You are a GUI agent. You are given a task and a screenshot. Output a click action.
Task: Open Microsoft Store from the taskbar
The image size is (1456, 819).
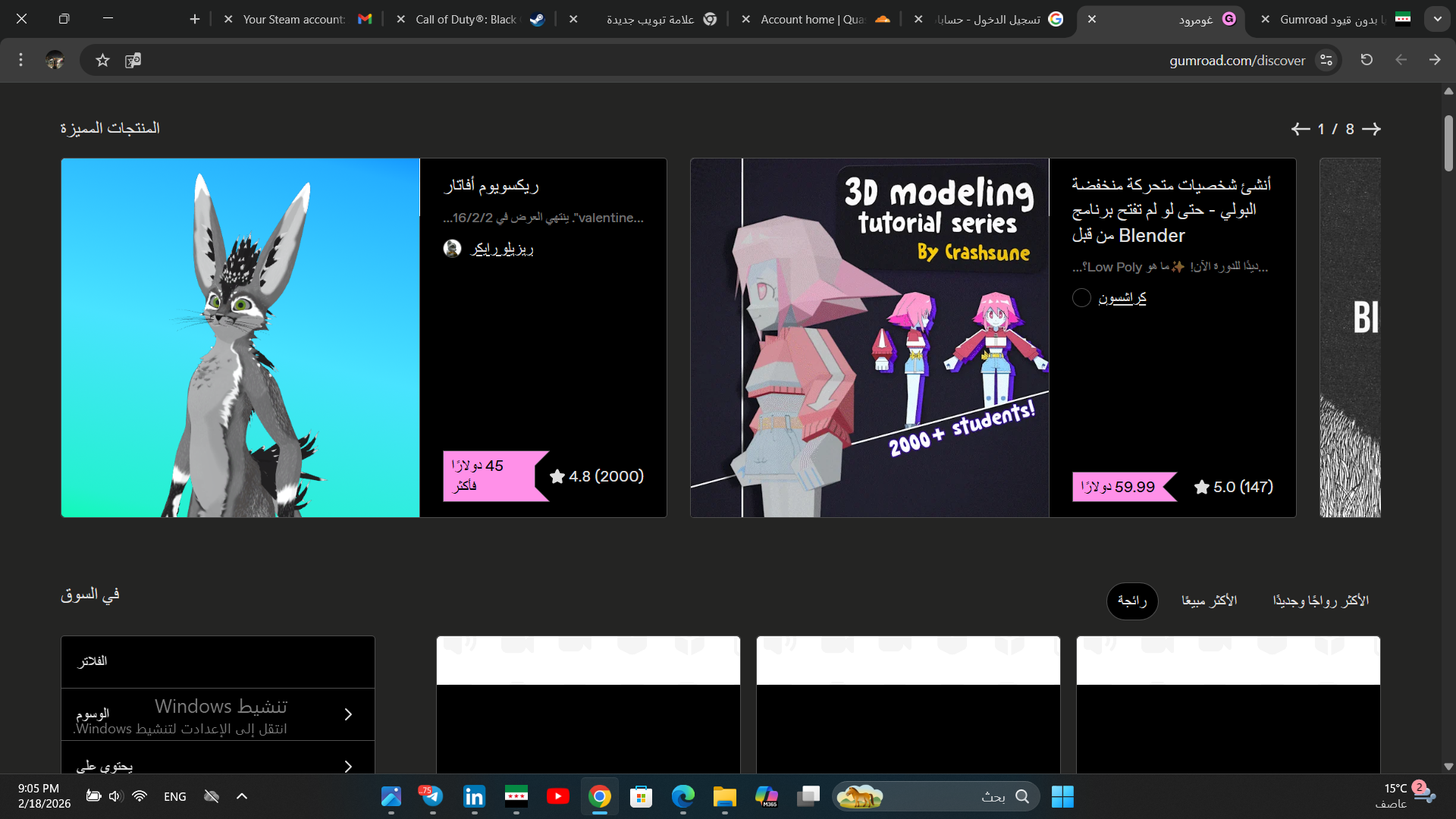coord(641,796)
